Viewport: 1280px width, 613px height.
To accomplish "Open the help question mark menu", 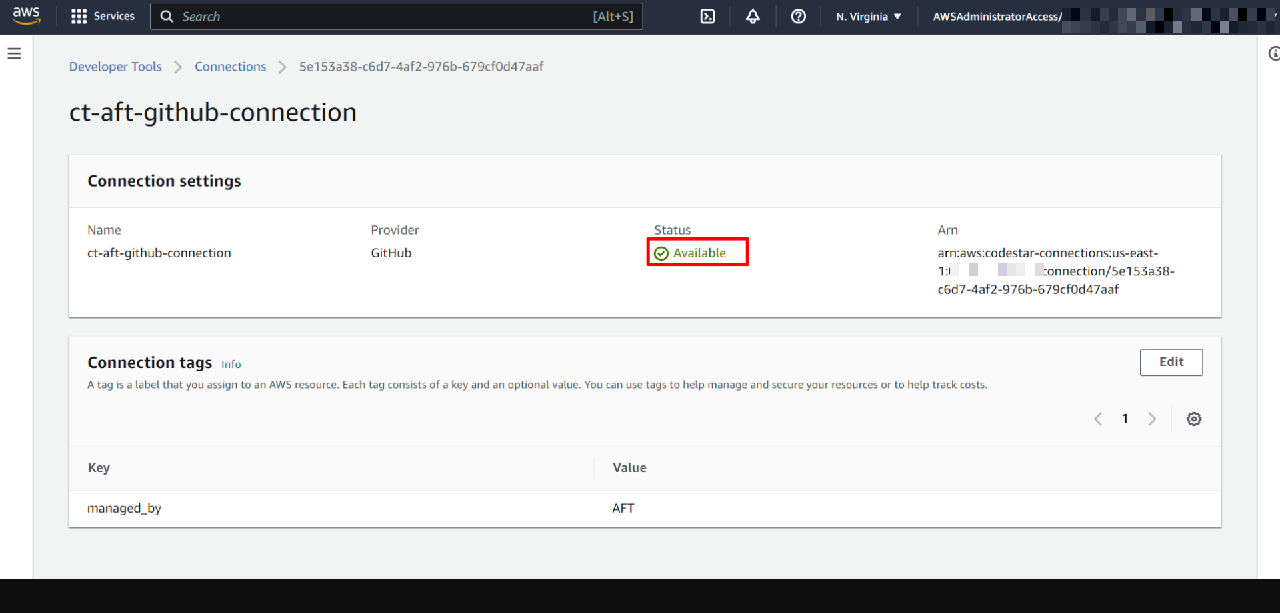I will point(798,16).
